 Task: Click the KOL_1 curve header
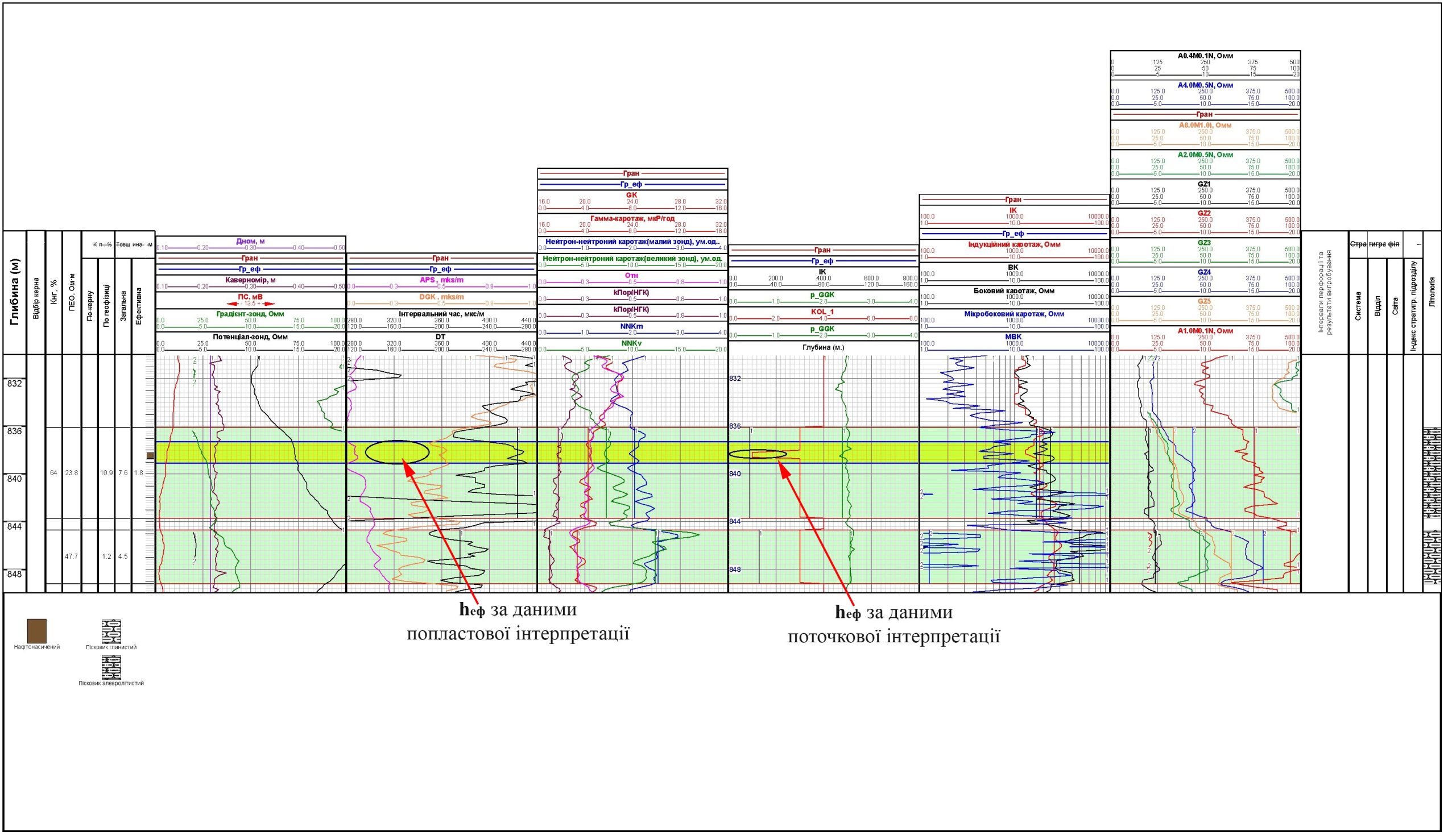coord(822,311)
